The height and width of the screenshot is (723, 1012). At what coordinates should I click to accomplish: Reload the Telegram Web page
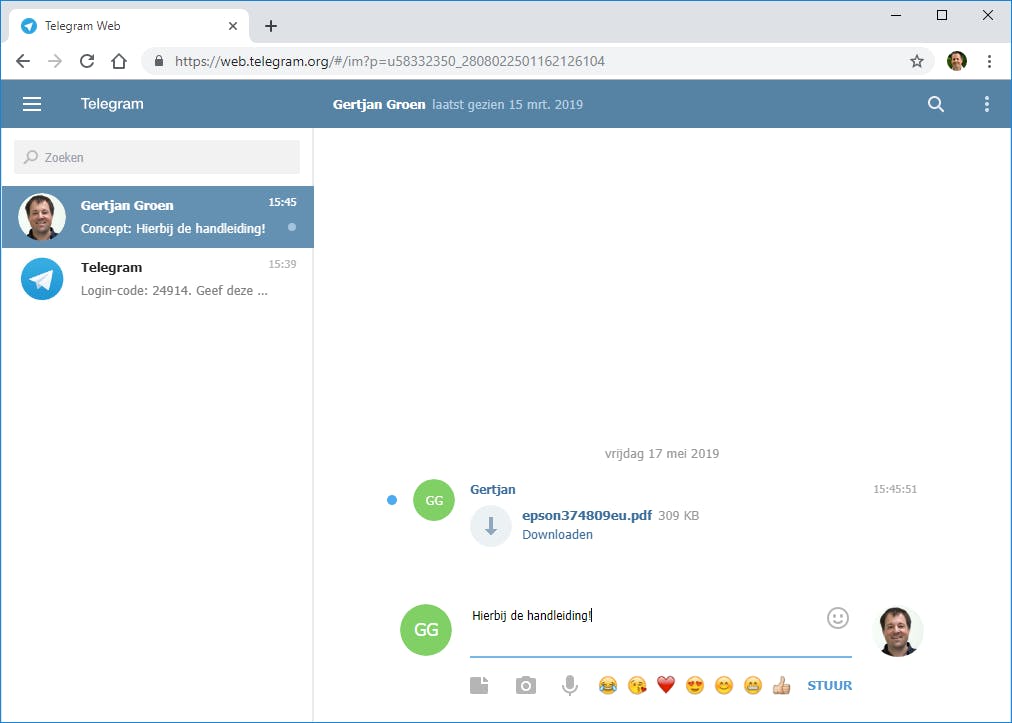pyautogui.click(x=87, y=61)
